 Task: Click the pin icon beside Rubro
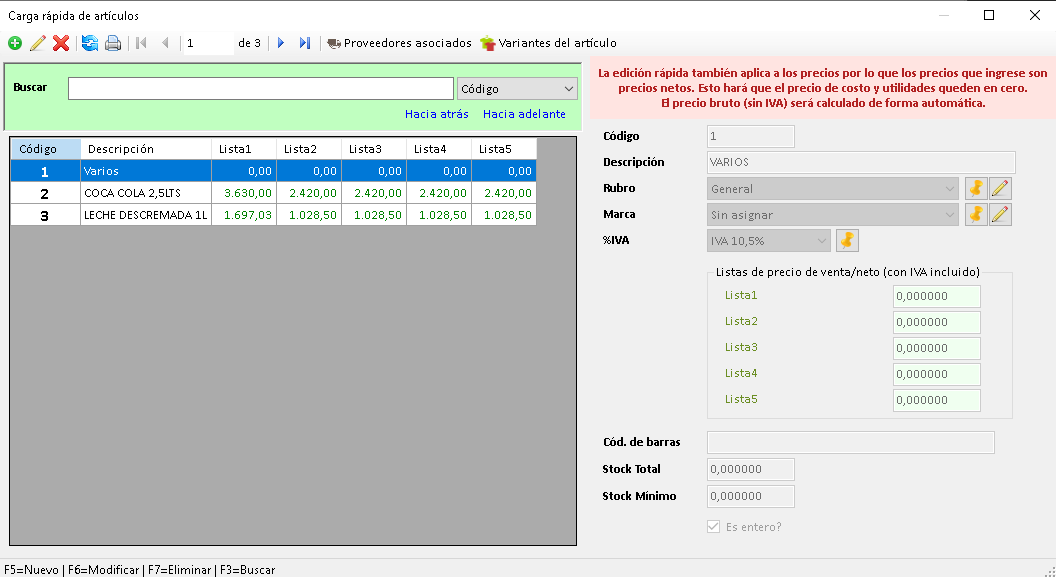click(976, 188)
